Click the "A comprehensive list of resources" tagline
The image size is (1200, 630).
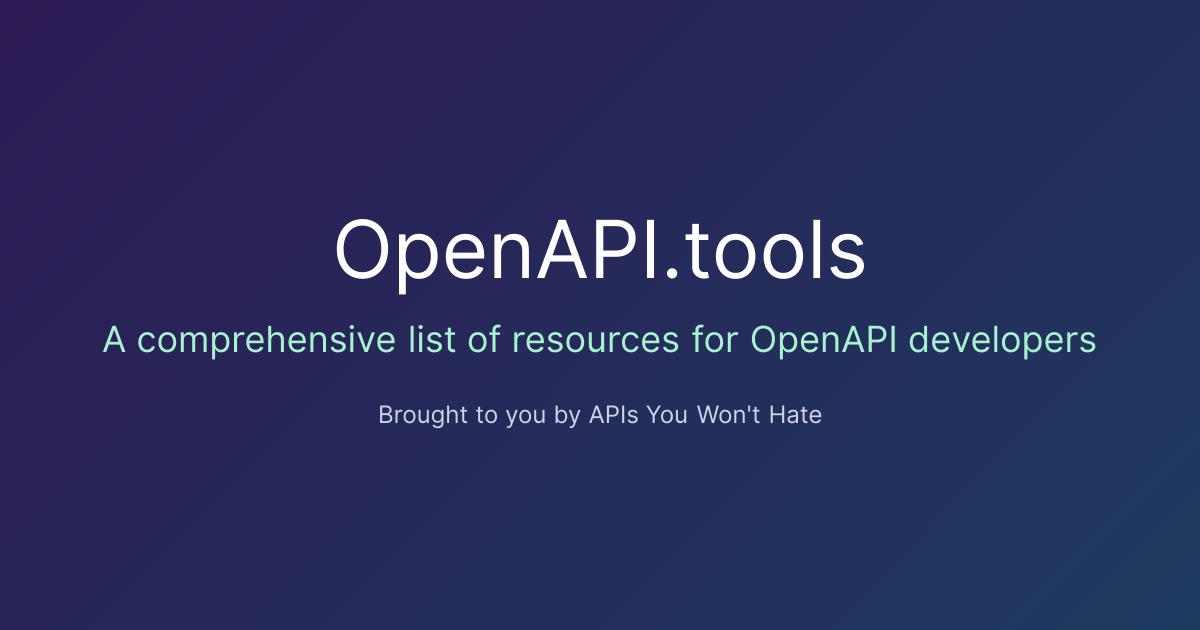click(x=600, y=341)
